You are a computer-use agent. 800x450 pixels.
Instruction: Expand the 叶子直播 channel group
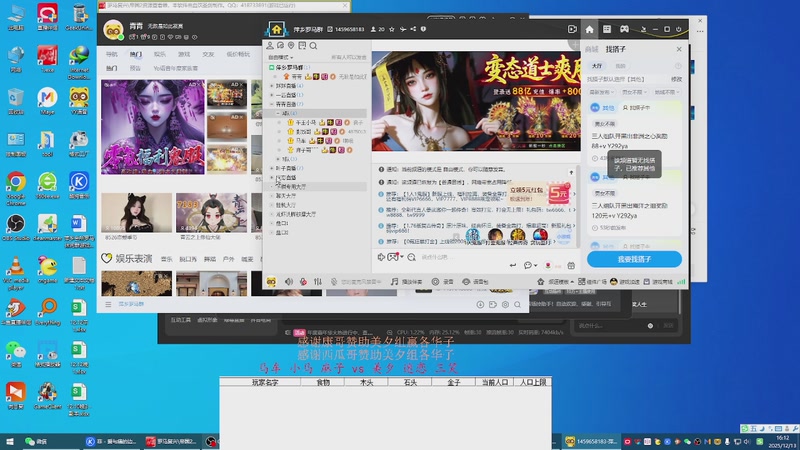(272, 168)
